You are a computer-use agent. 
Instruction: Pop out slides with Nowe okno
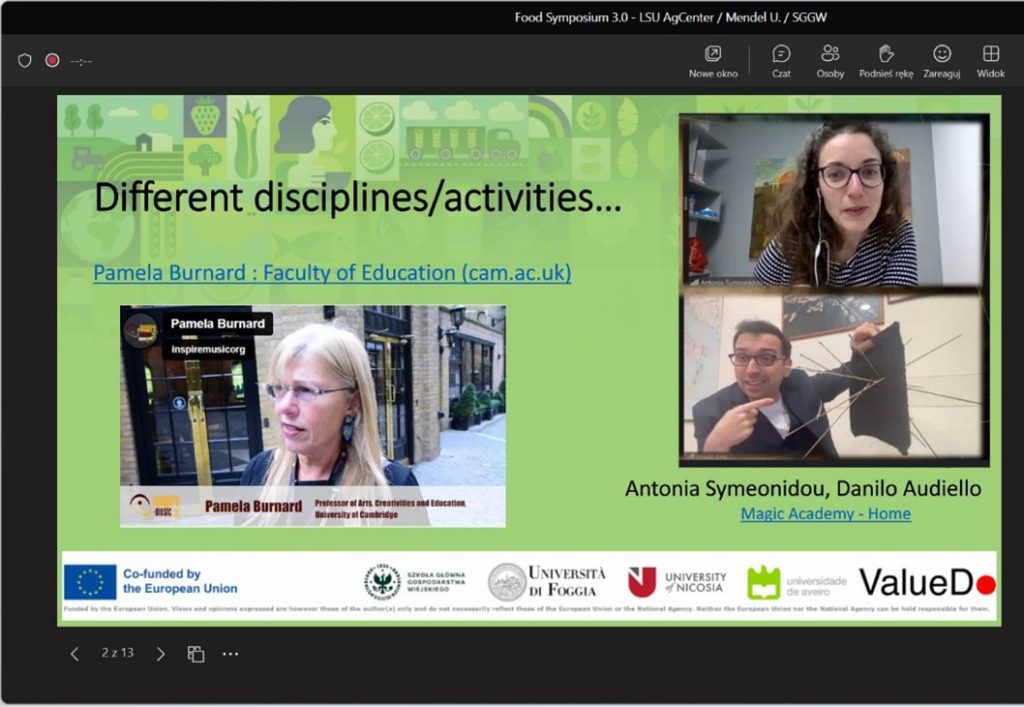coord(713,60)
